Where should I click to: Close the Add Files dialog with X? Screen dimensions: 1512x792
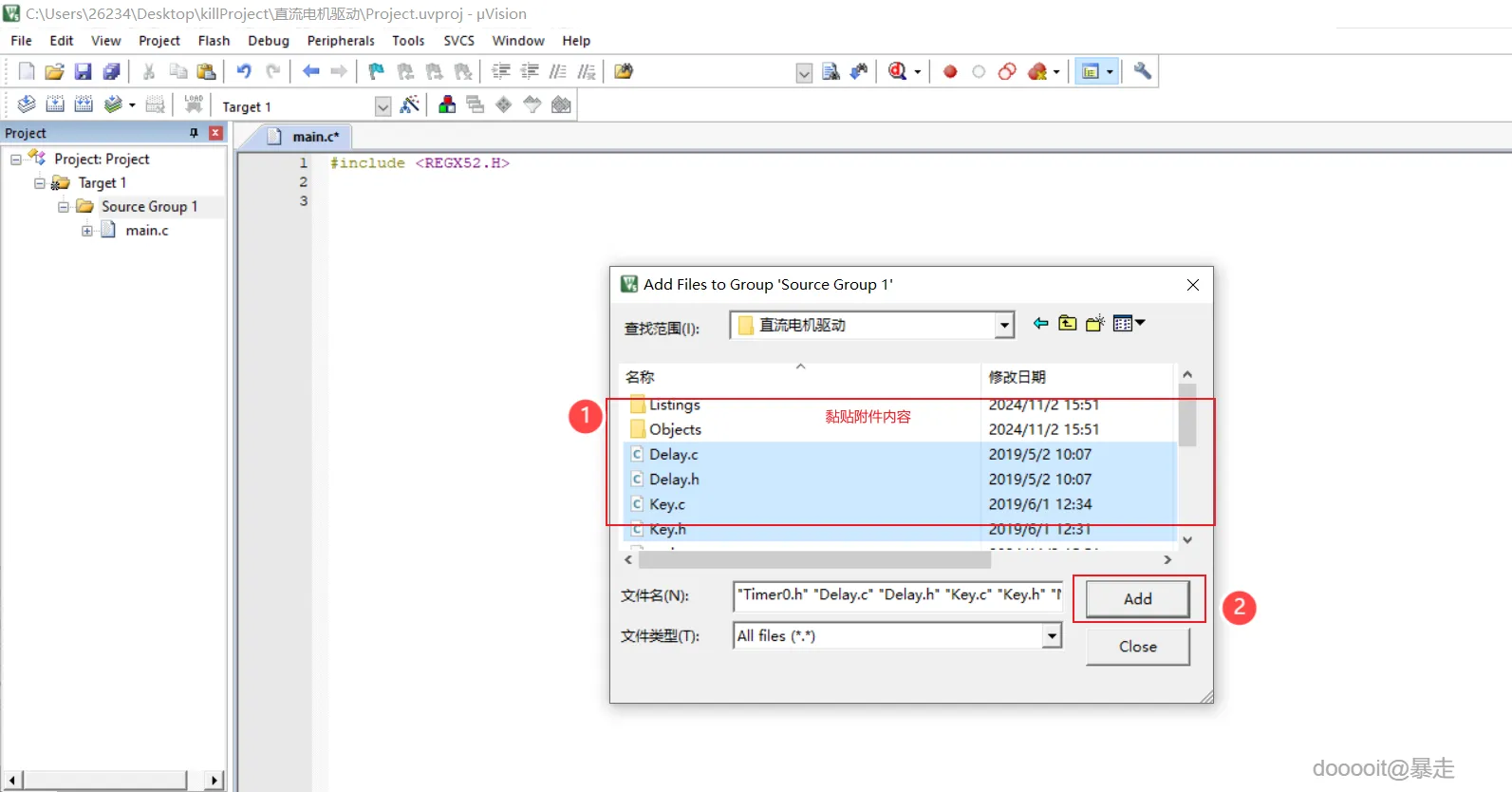click(1193, 285)
